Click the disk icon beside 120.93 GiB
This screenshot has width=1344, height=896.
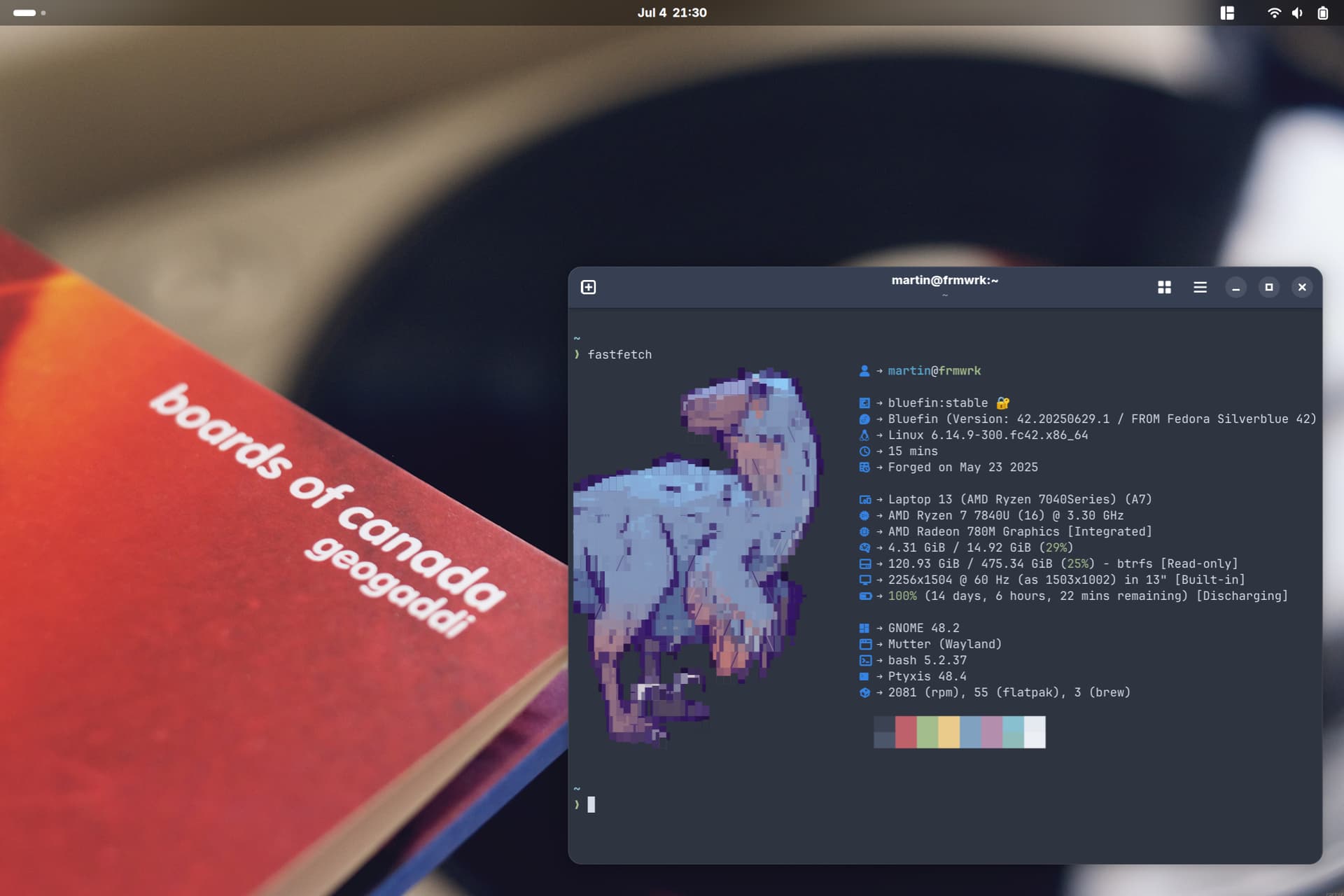(x=865, y=564)
